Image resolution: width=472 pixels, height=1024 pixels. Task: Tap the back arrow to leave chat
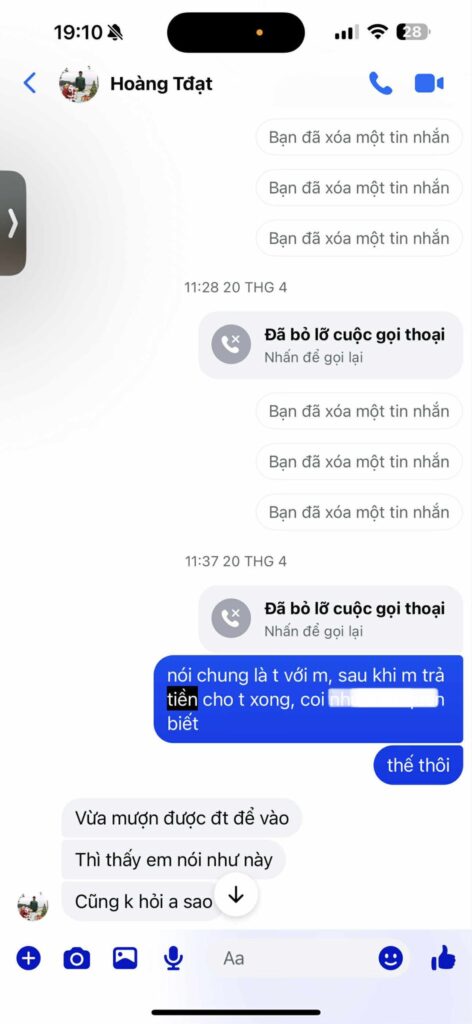coord(29,84)
